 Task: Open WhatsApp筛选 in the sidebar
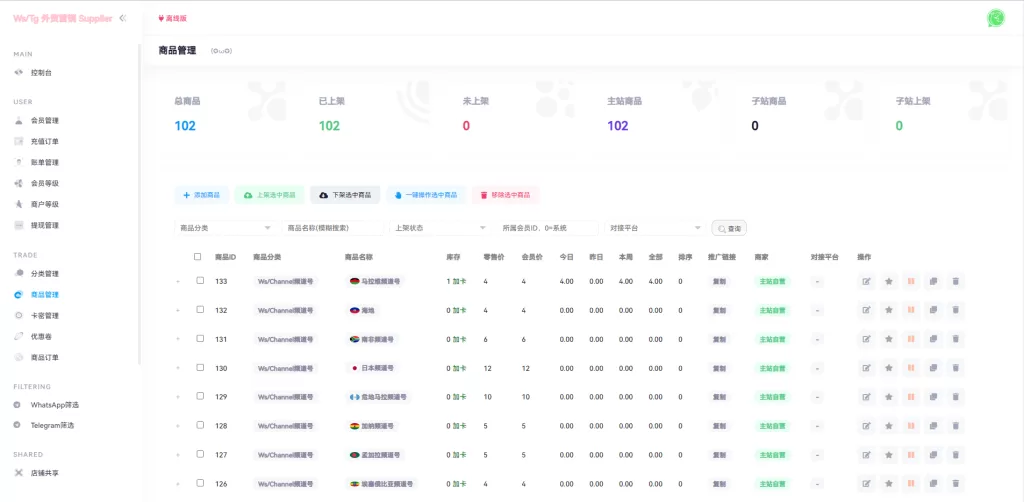pyautogui.click(x=55, y=405)
